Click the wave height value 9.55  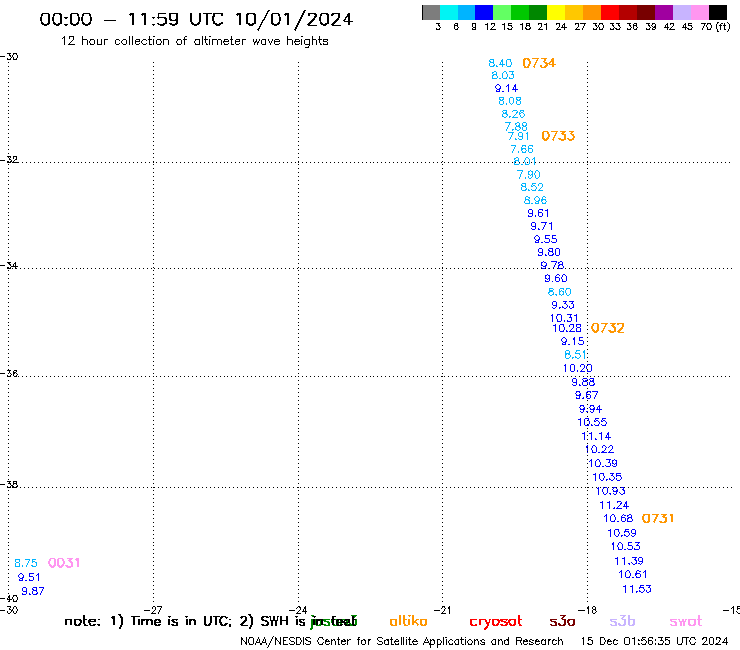click(546, 239)
